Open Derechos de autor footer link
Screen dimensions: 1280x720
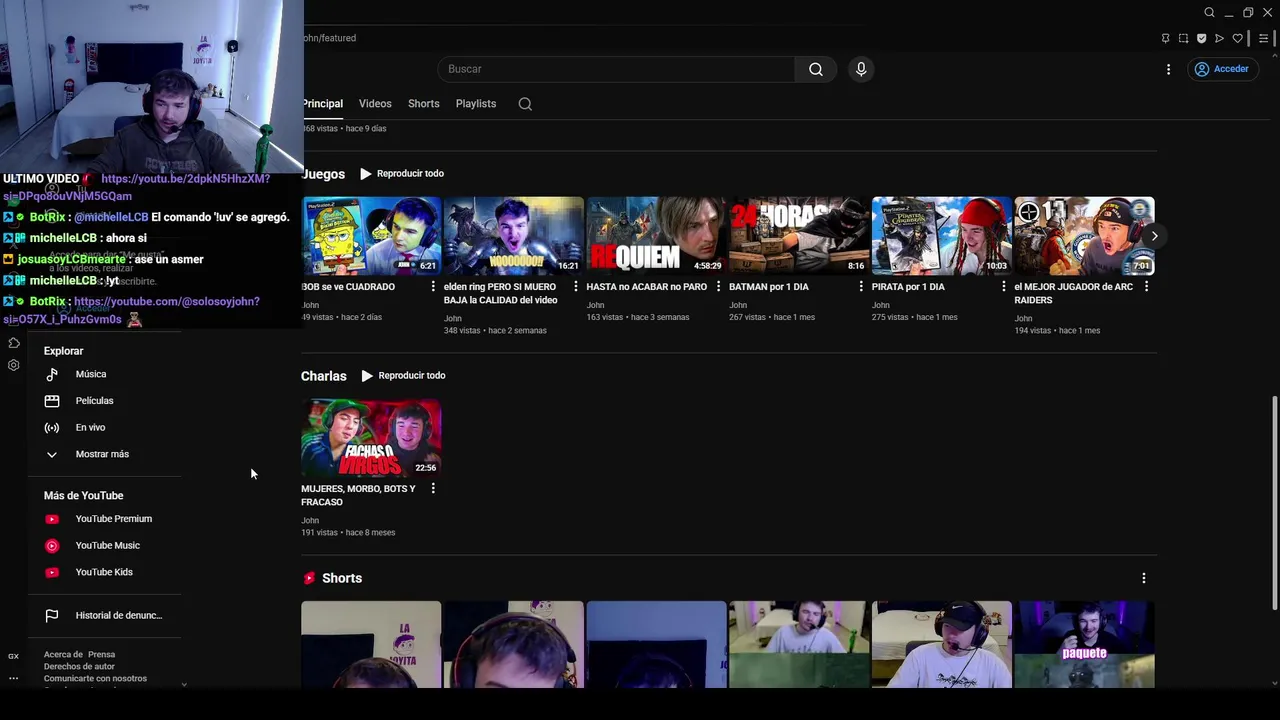79,667
